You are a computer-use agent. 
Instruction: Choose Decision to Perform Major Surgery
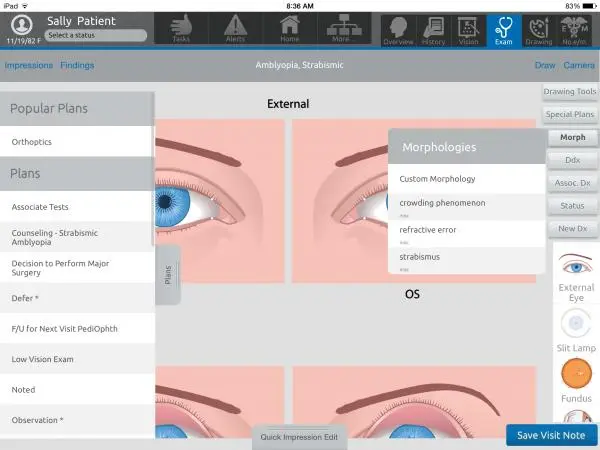(77, 268)
